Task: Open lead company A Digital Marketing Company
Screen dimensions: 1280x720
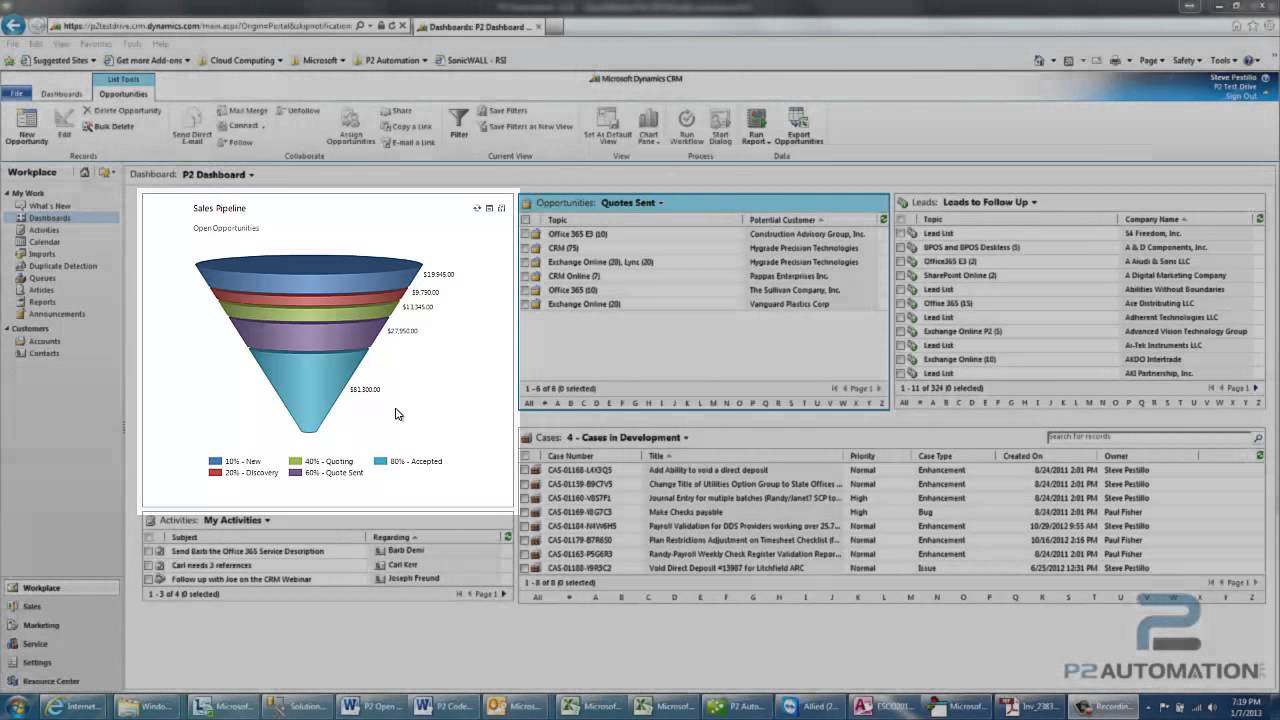Action: coord(1175,275)
